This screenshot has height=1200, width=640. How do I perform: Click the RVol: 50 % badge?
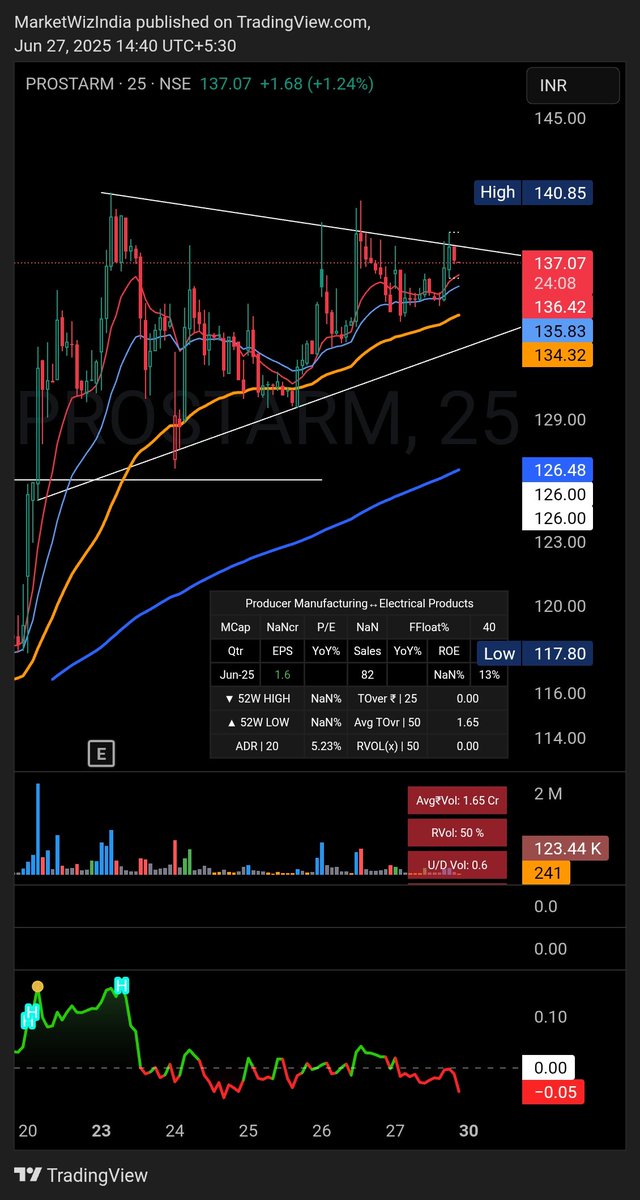(x=458, y=832)
